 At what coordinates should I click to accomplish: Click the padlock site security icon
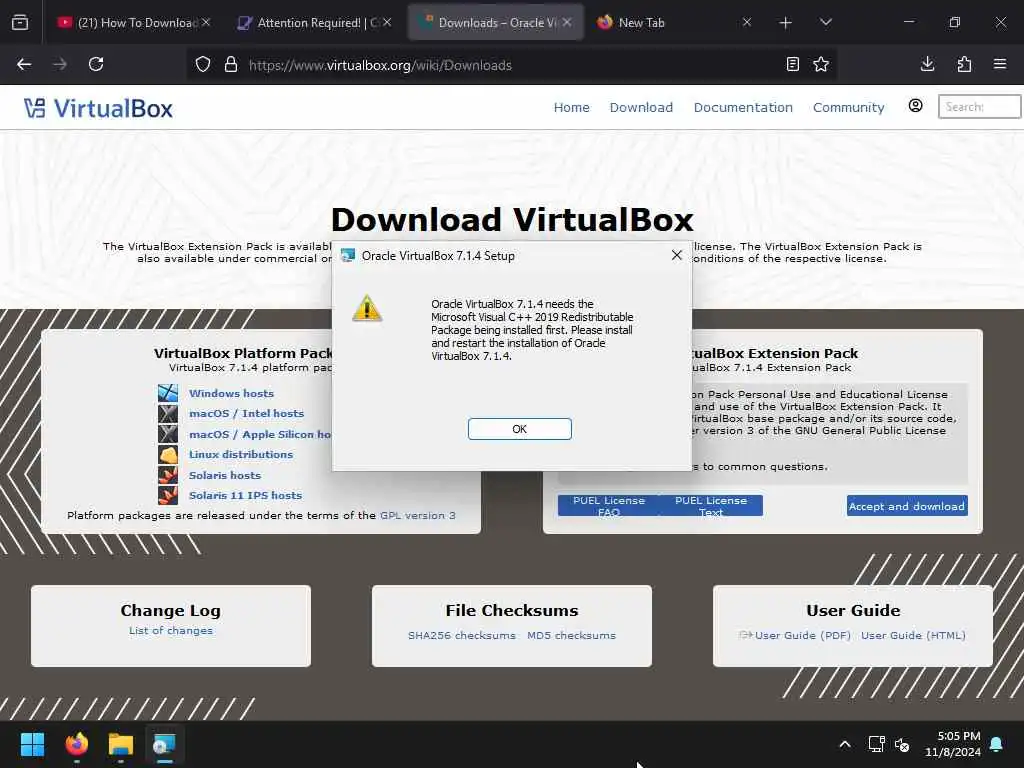tap(231, 65)
